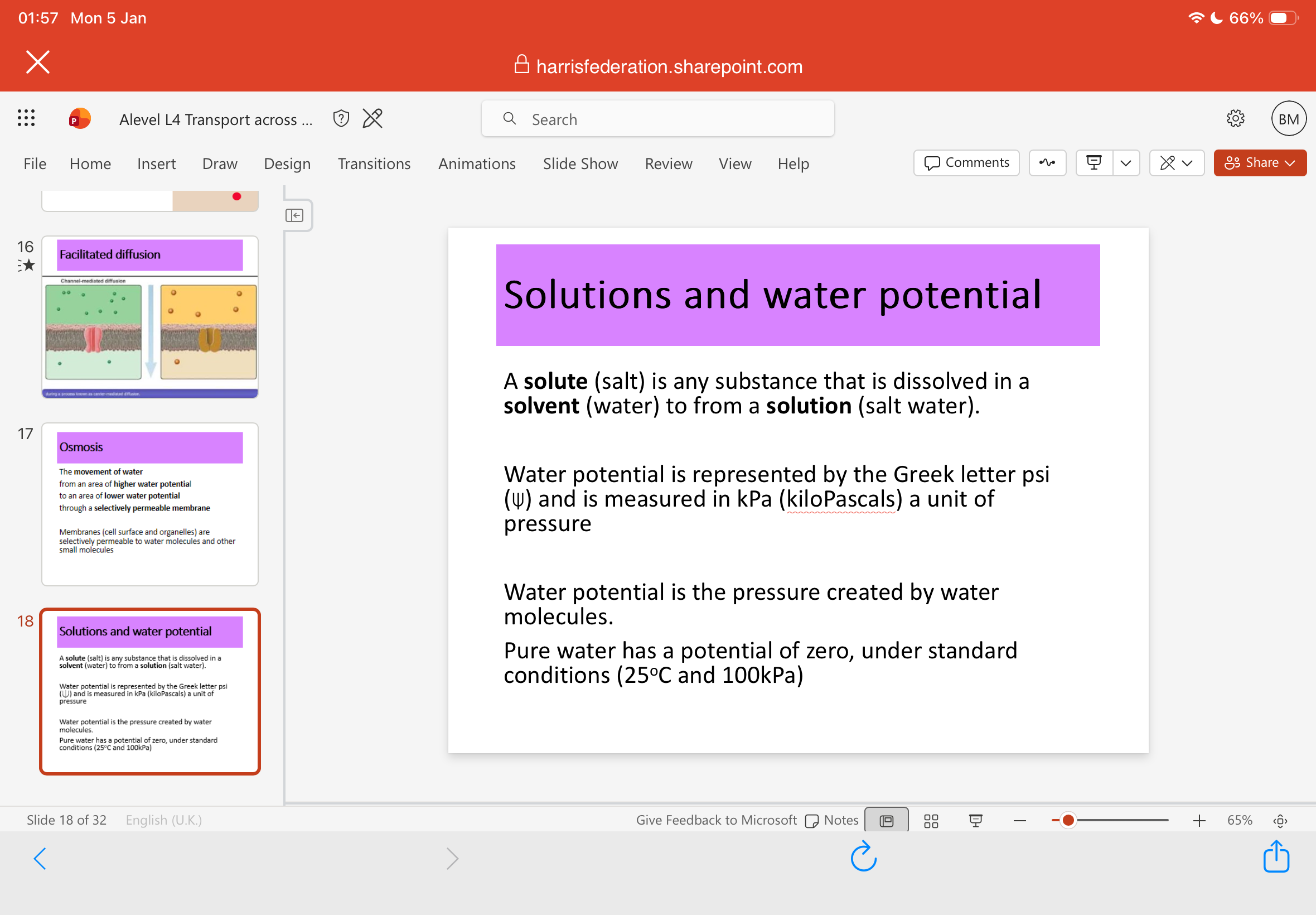Switch to Normal view

886,821
